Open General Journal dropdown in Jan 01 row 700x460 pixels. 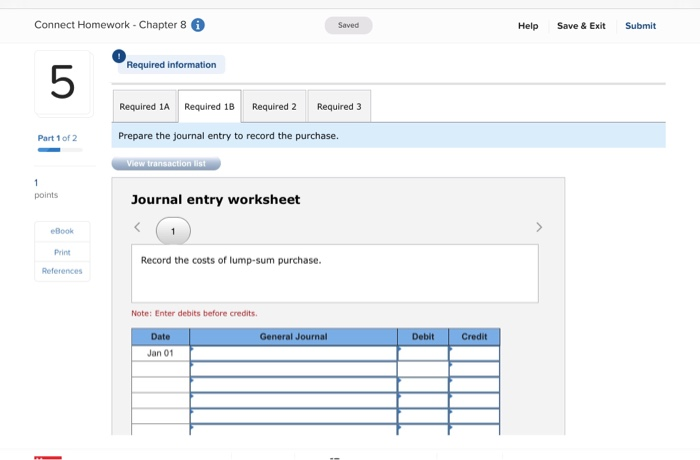[x=293, y=353]
